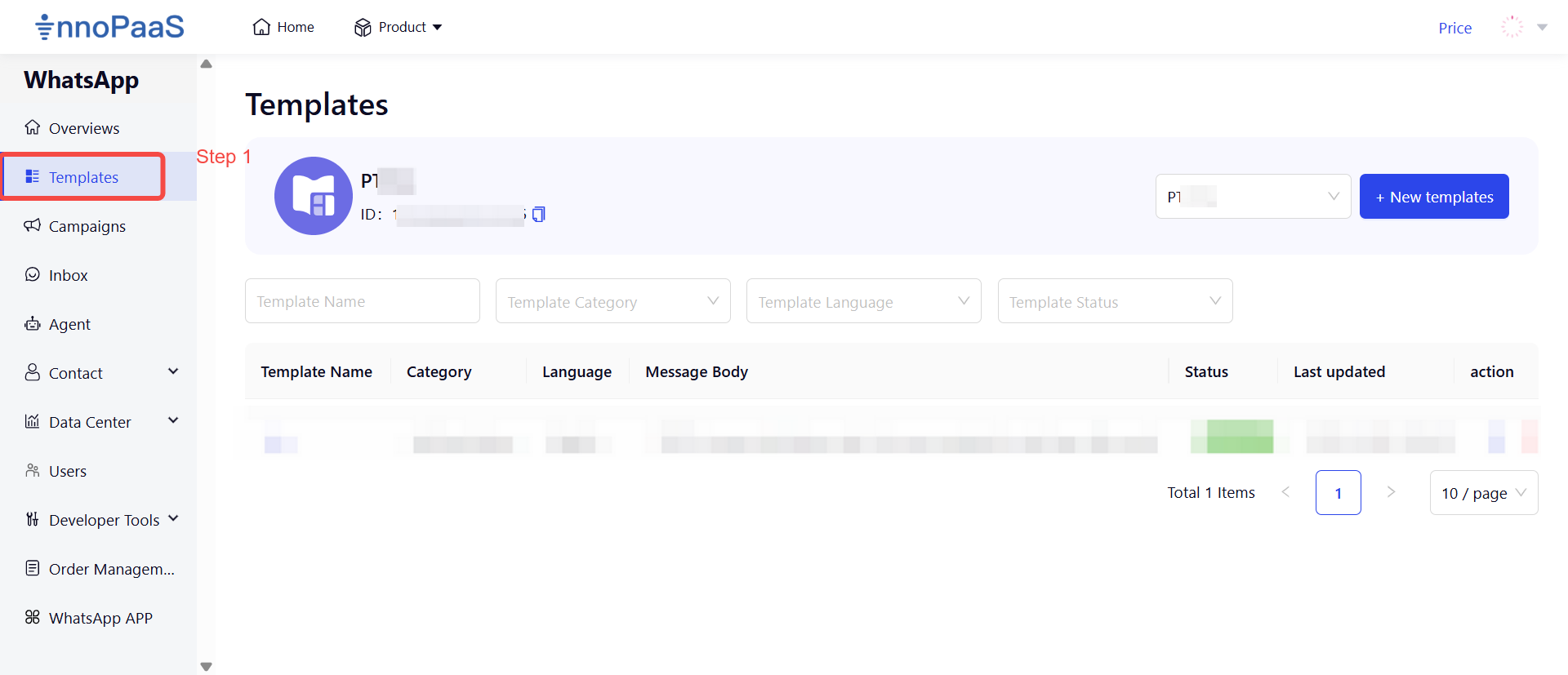Click the Price link
1568x675 pixels.
coord(1455,28)
